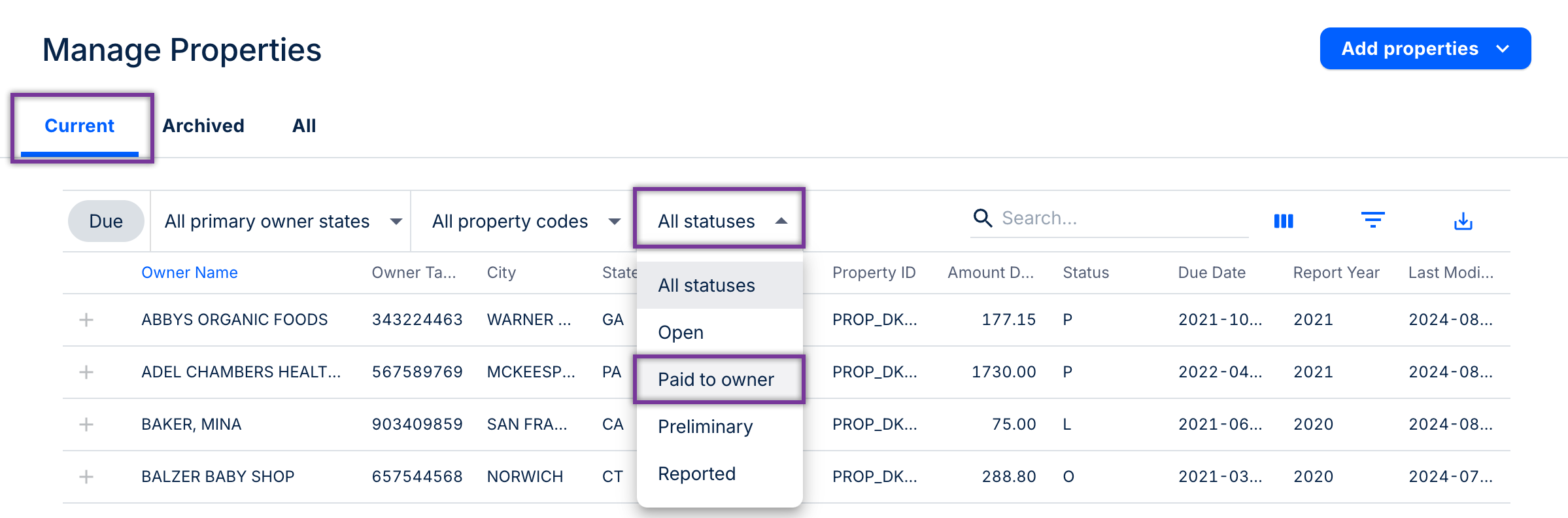Expand the BALZER BABY SHOP row
This screenshot has width=1568, height=518.
pyautogui.click(x=86, y=477)
